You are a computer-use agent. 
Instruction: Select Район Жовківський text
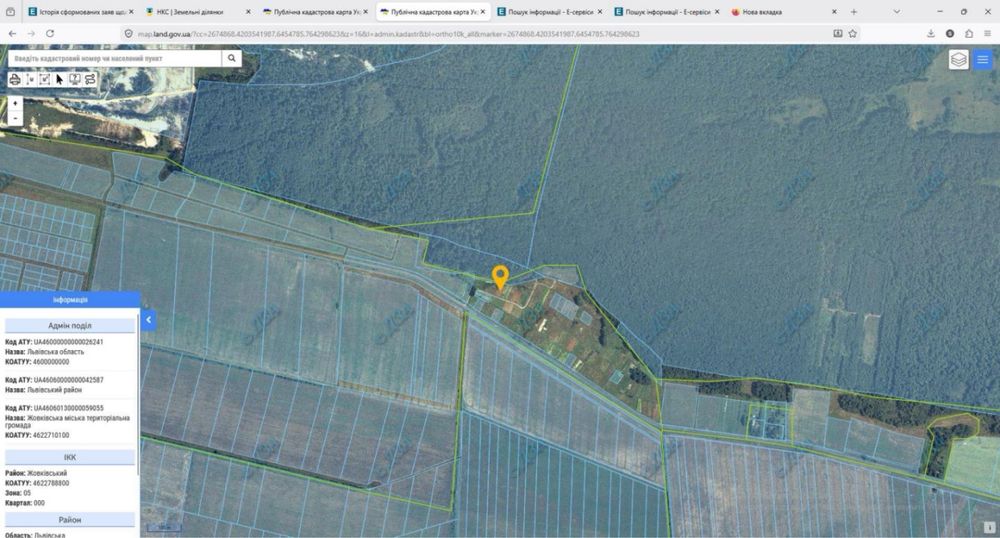(36, 474)
